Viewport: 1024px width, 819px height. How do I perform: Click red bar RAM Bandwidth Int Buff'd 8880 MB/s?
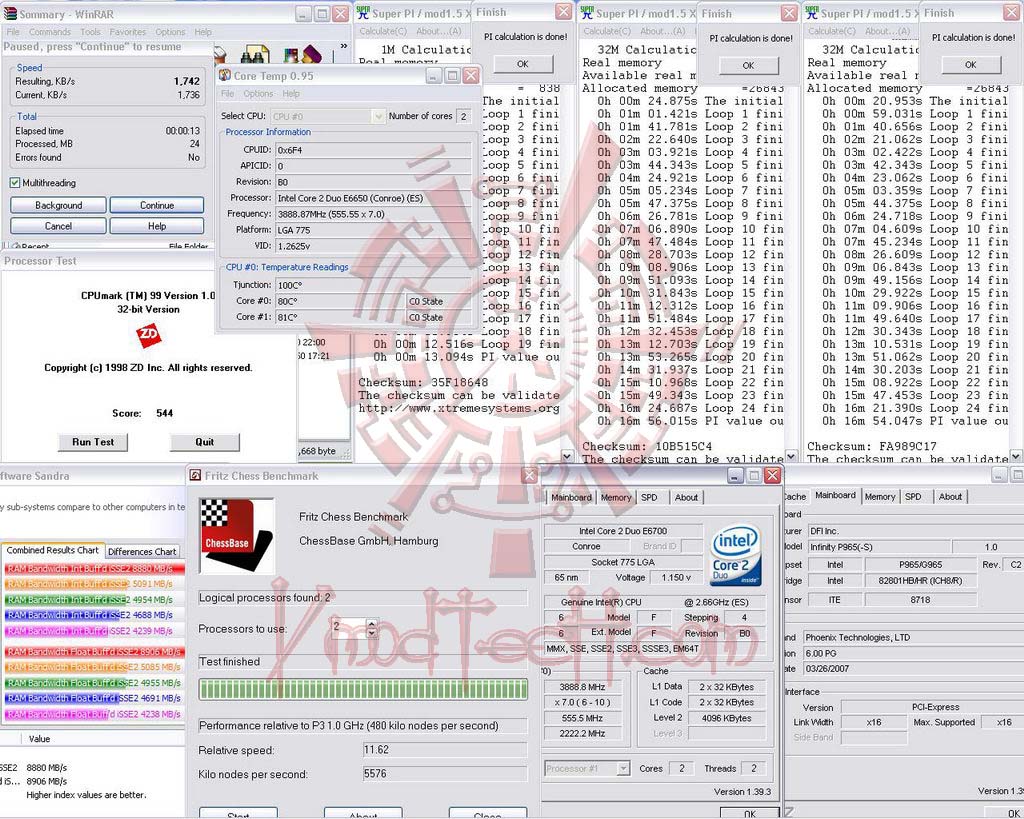pyautogui.click(x=95, y=569)
